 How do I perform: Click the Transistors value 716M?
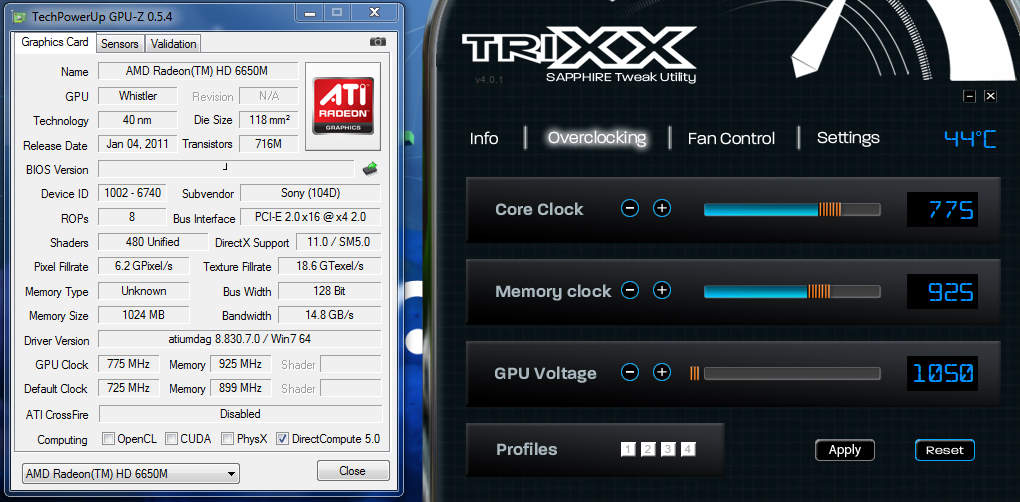point(269,144)
